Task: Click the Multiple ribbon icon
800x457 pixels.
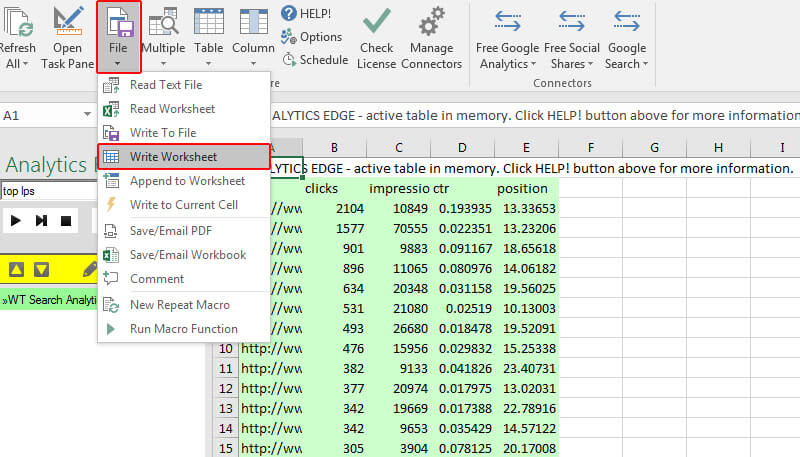Action: pyautogui.click(x=163, y=22)
